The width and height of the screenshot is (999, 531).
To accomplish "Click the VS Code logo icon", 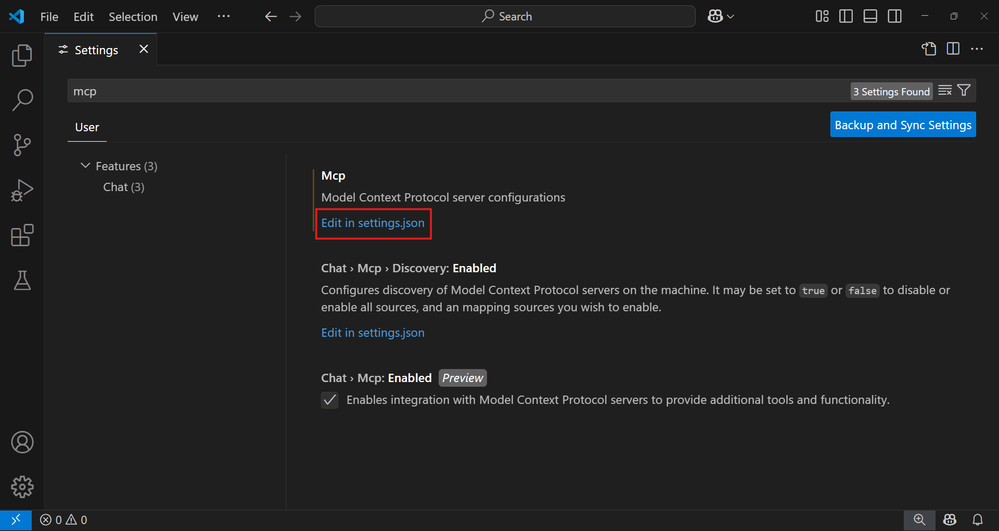I will [x=17, y=17].
